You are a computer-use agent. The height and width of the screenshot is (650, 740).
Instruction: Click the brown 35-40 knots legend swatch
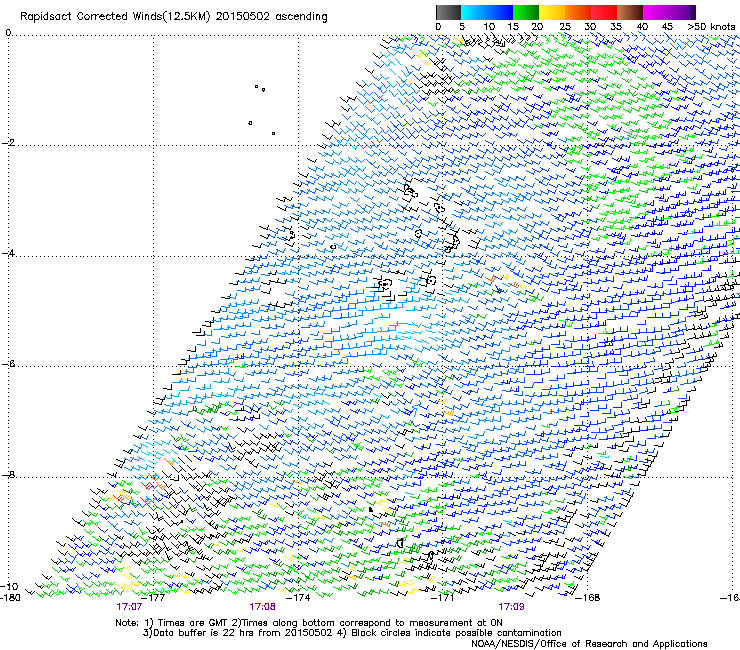[630, 12]
